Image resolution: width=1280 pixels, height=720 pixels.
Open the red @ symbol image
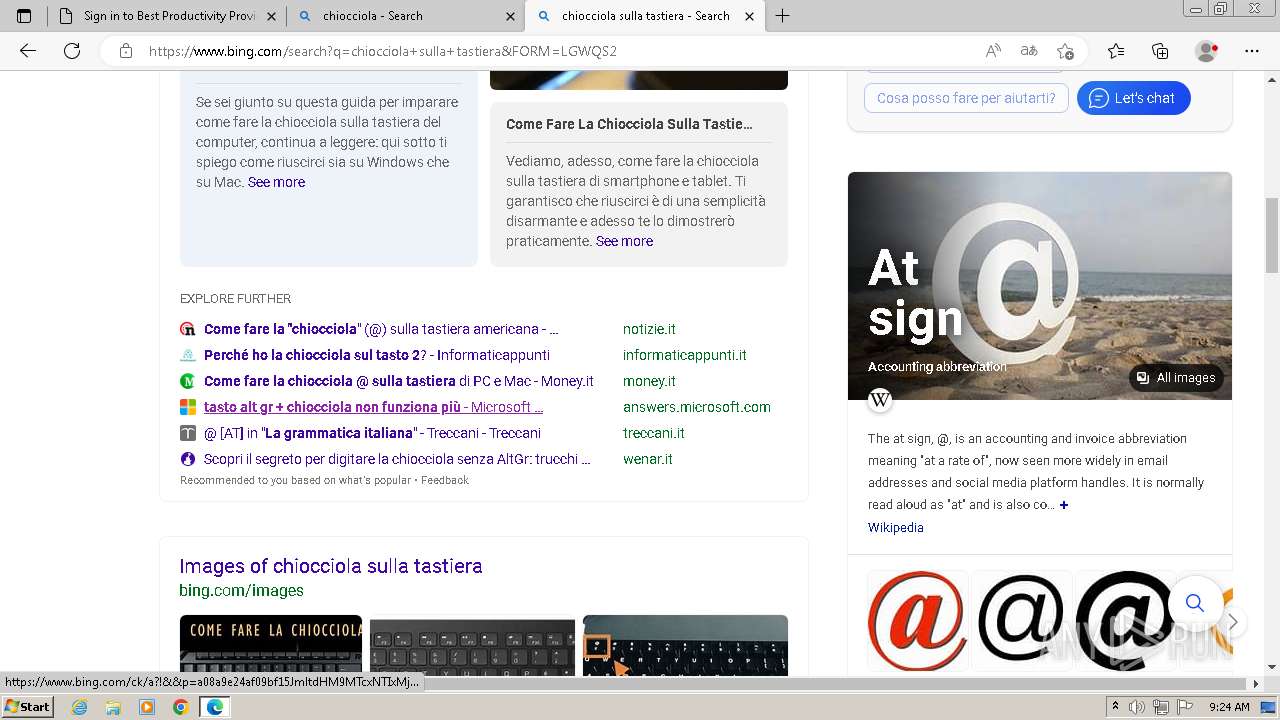point(917,620)
